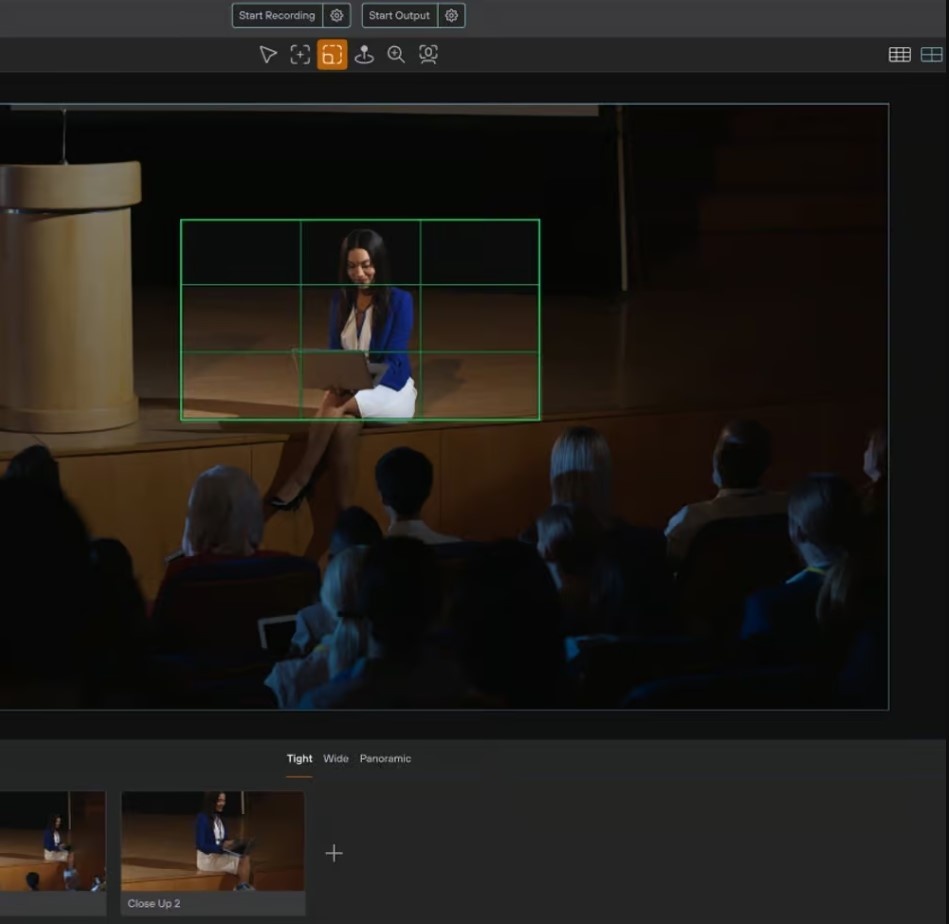Choose the add-point target tool
Screen dimensions: 949x924
300,55
